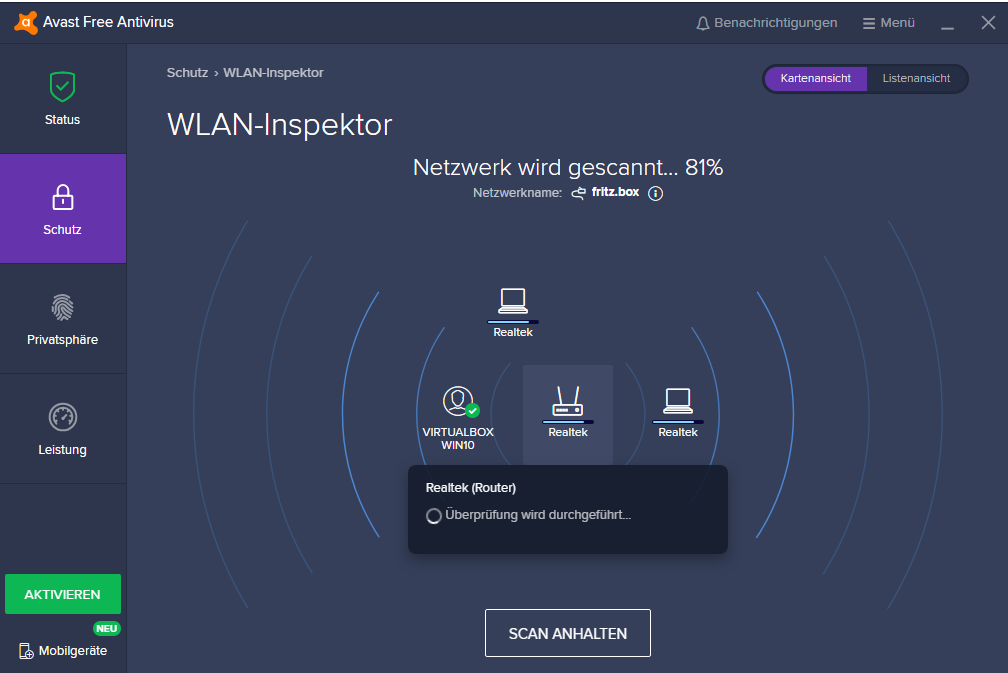
Task: Switch to Kartenansicht view
Action: pos(815,78)
